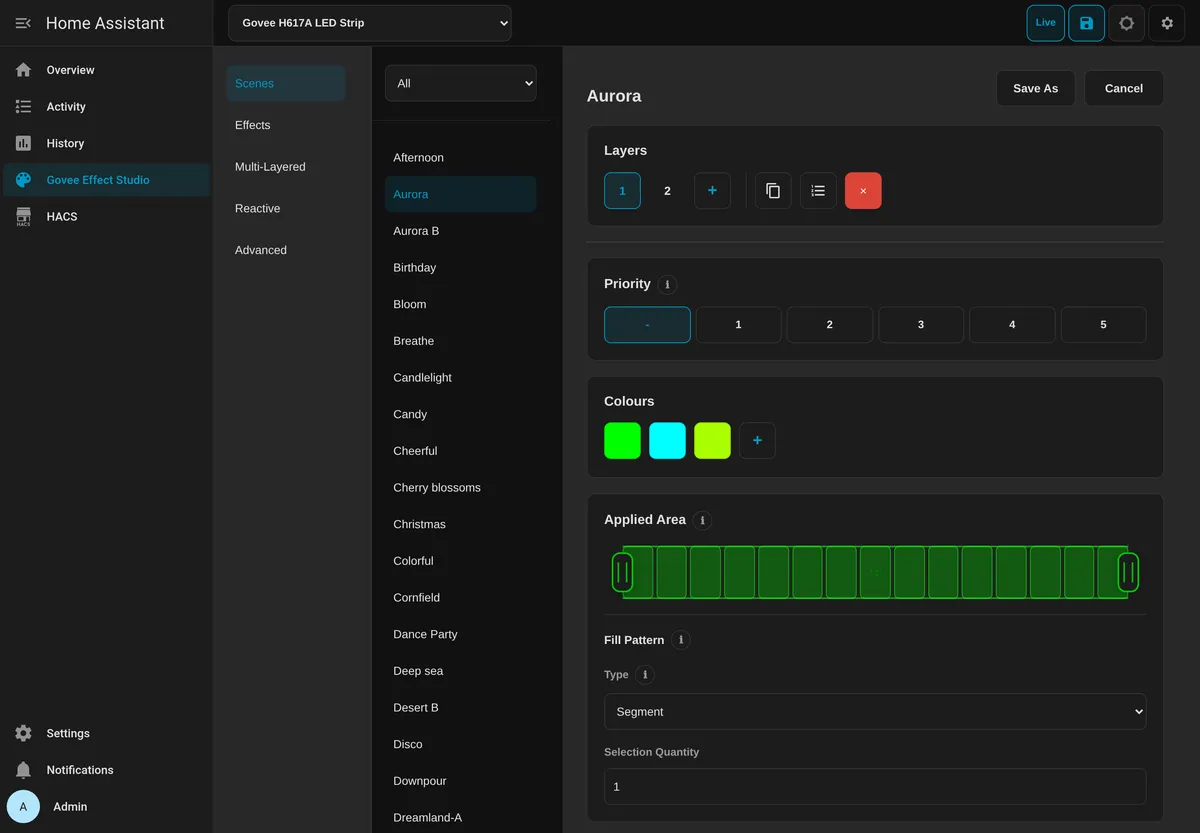The width and height of the screenshot is (1200, 833).
Task: Set priority to none (dash)
Action: tap(647, 325)
